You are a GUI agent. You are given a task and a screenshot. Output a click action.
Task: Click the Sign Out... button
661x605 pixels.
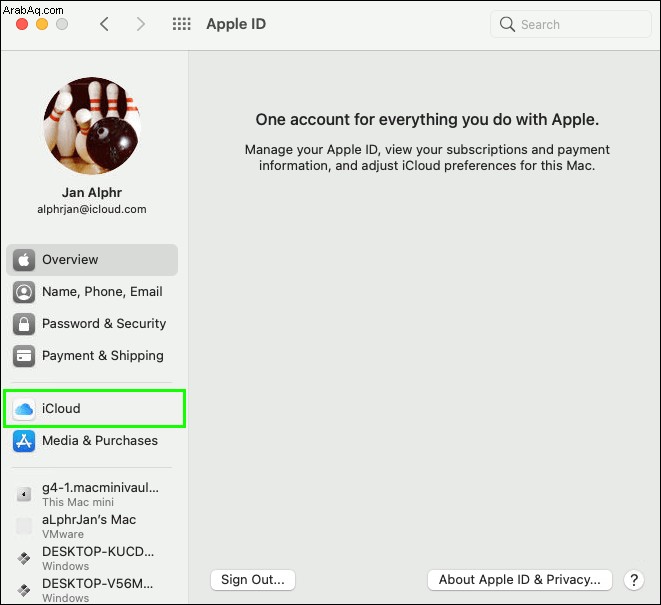(253, 580)
